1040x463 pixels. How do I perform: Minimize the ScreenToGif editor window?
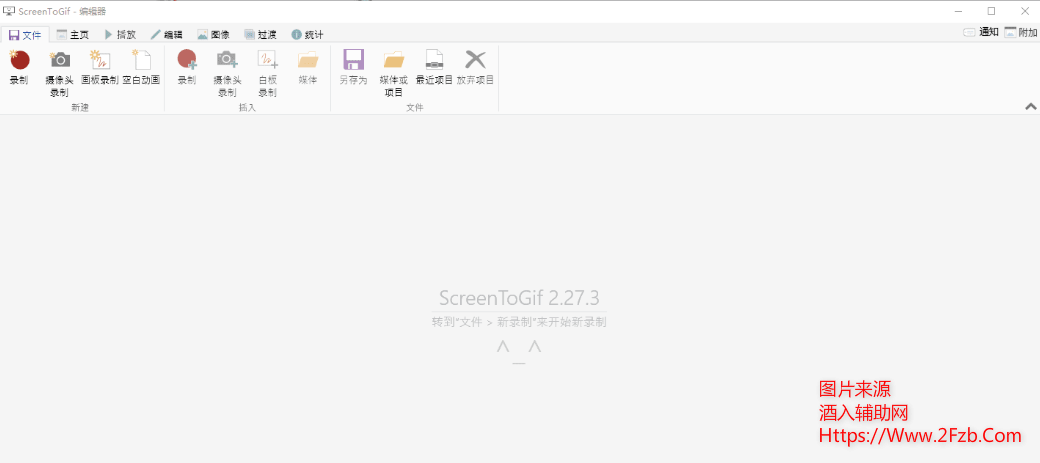(959, 11)
